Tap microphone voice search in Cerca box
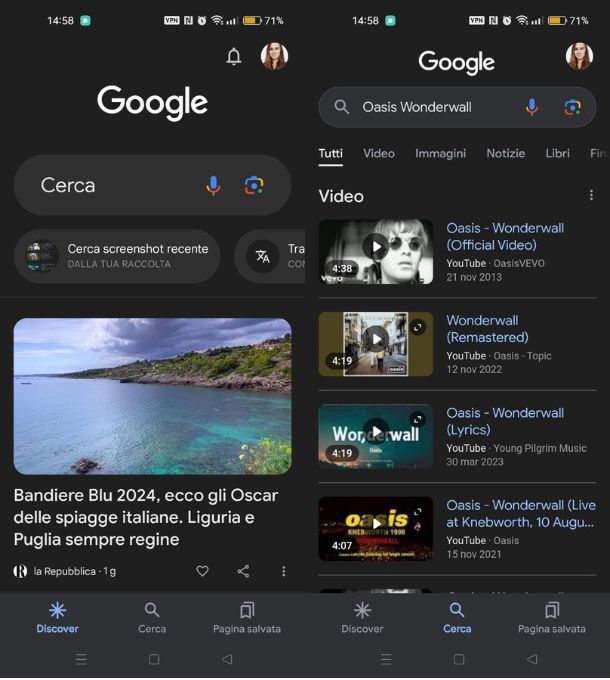This screenshot has height=680, width=610. click(213, 186)
